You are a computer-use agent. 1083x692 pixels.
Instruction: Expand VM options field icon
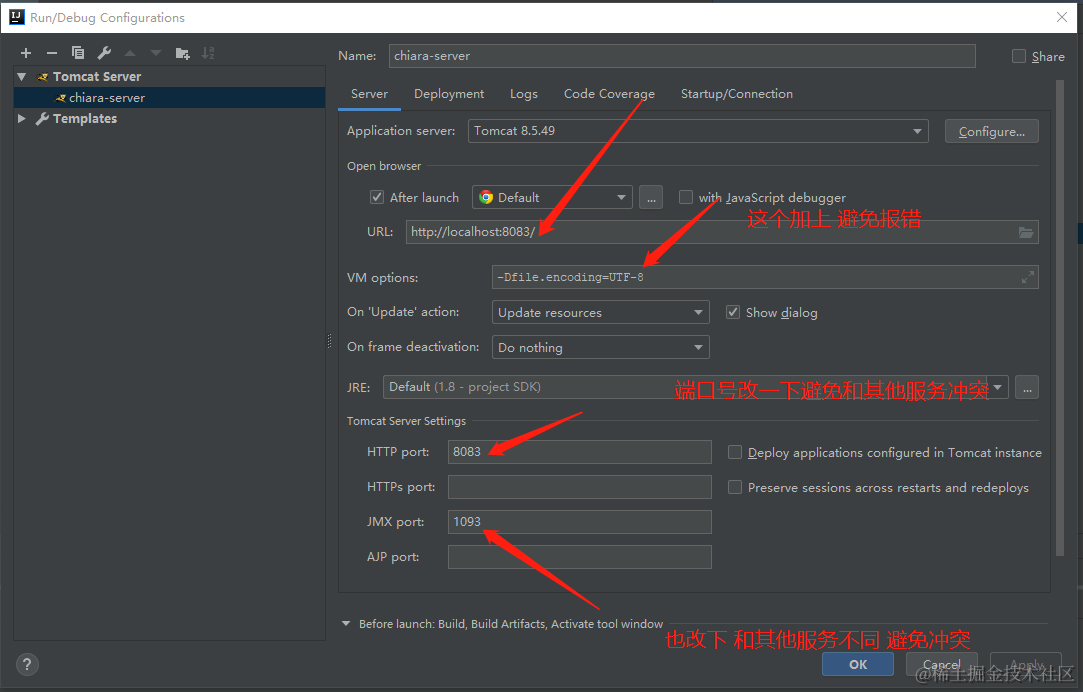(x=1028, y=277)
